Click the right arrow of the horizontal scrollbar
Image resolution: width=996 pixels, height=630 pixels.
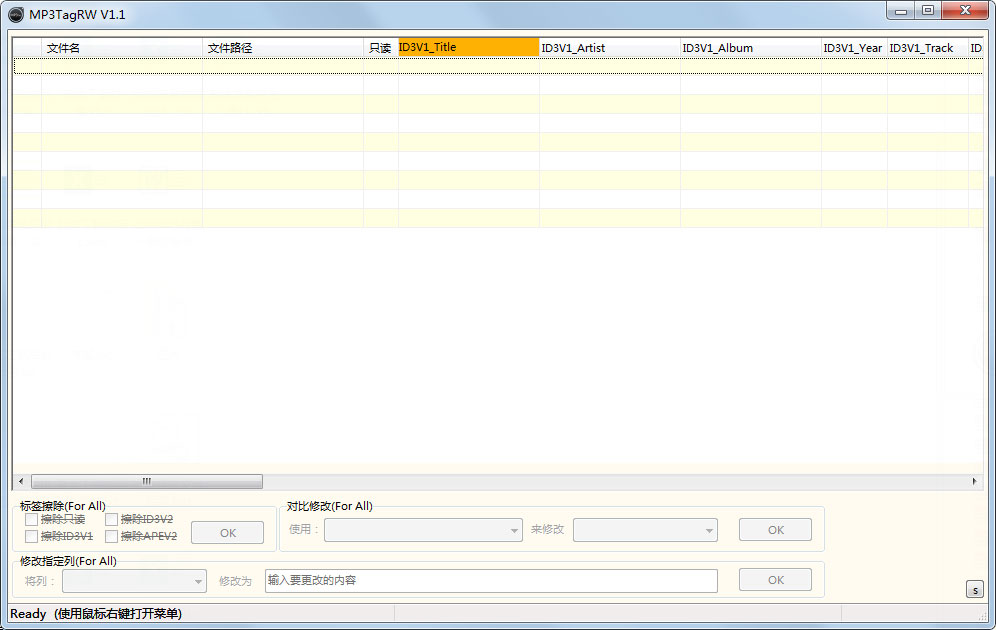(x=974, y=481)
